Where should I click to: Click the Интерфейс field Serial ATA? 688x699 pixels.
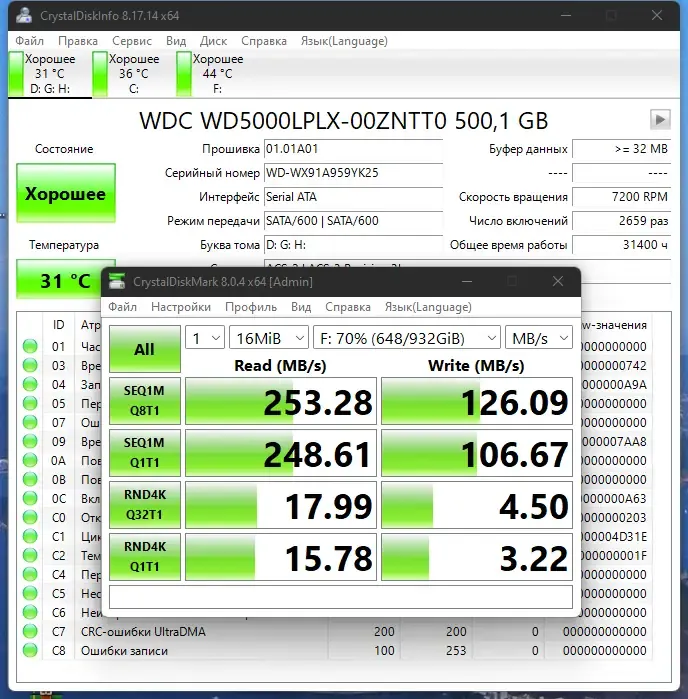click(x=353, y=197)
